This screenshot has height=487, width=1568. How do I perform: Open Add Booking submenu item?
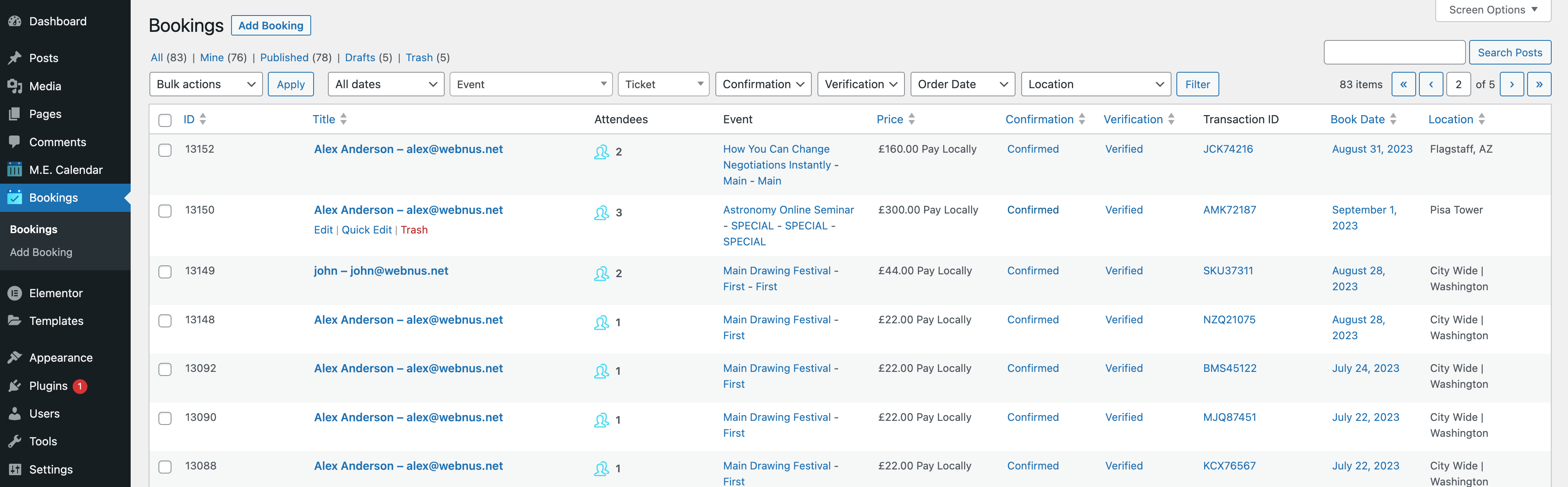pyautogui.click(x=41, y=252)
